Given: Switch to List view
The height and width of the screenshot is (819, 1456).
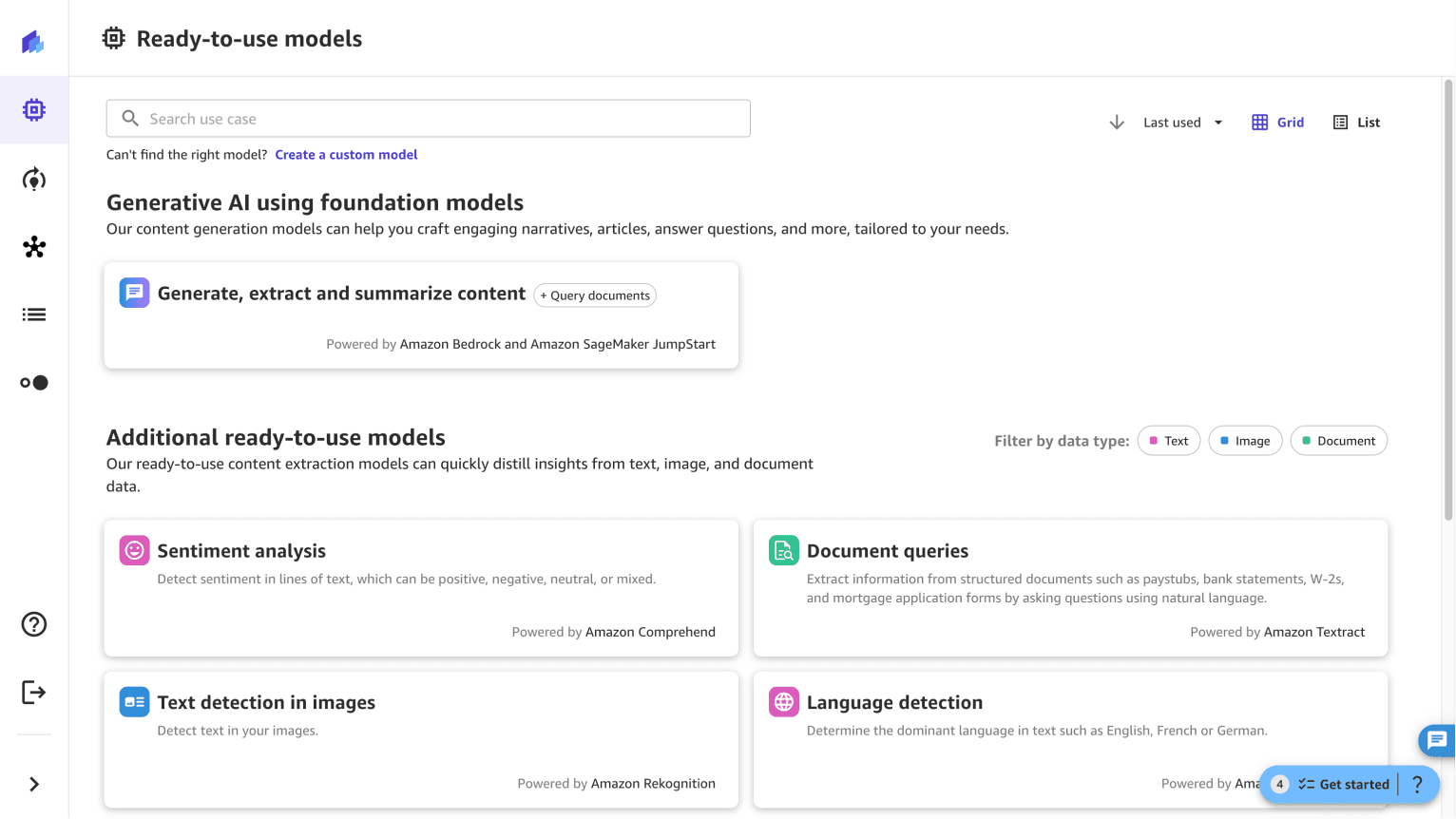Looking at the screenshot, I should pyautogui.click(x=1356, y=123).
